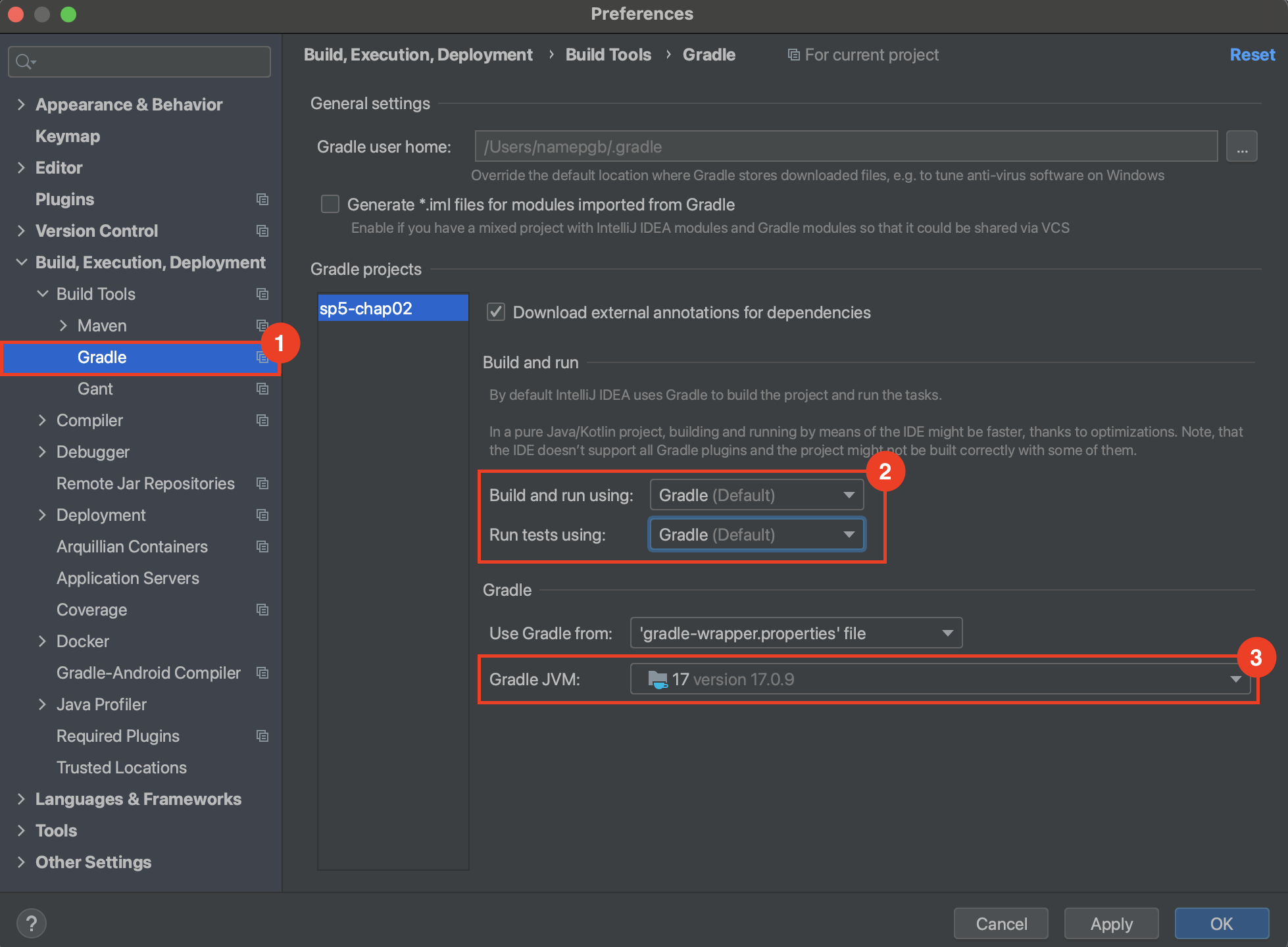Click the help question mark icon

click(x=31, y=923)
